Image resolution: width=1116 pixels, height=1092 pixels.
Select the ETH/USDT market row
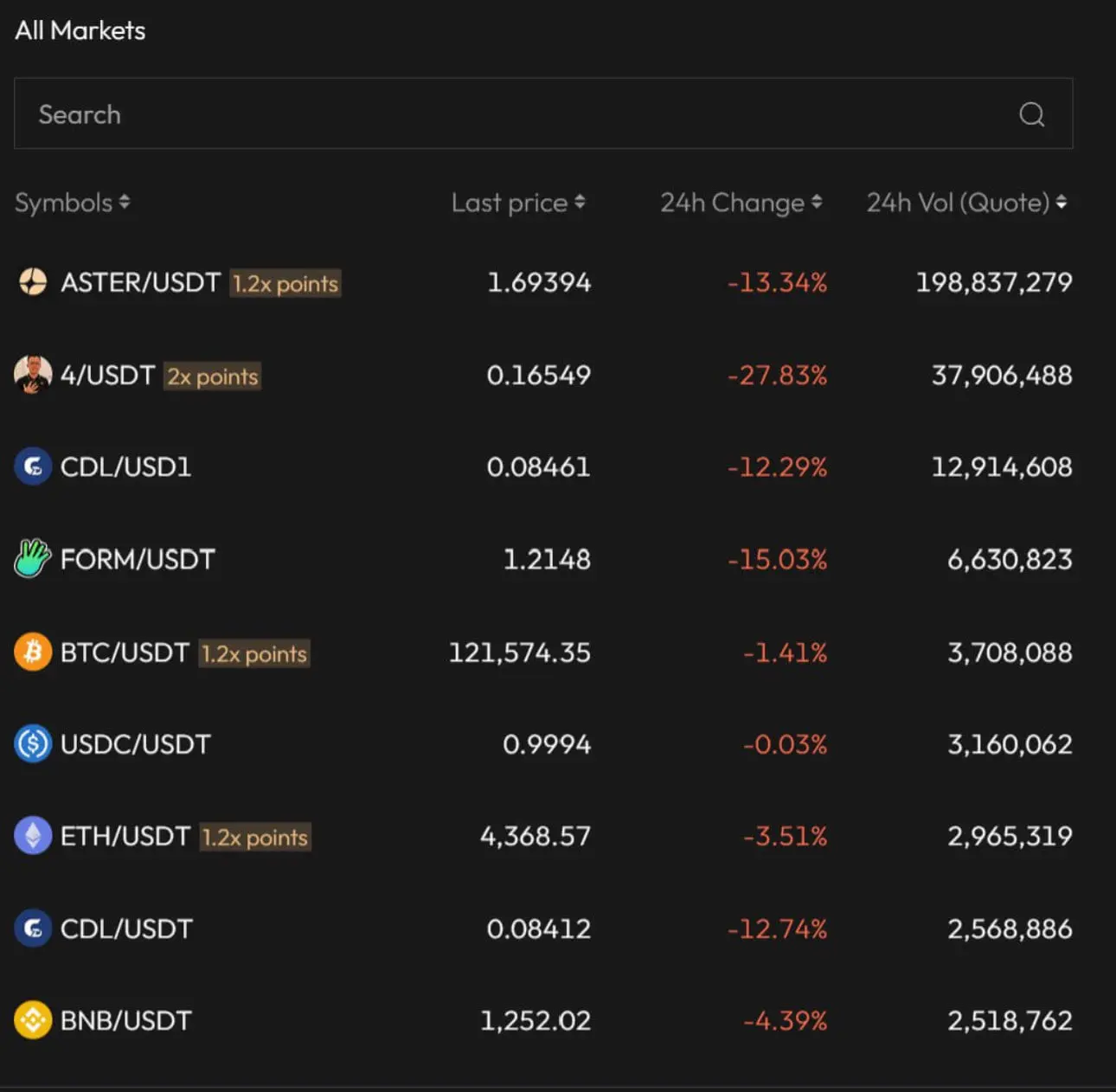(x=125, y=836)
